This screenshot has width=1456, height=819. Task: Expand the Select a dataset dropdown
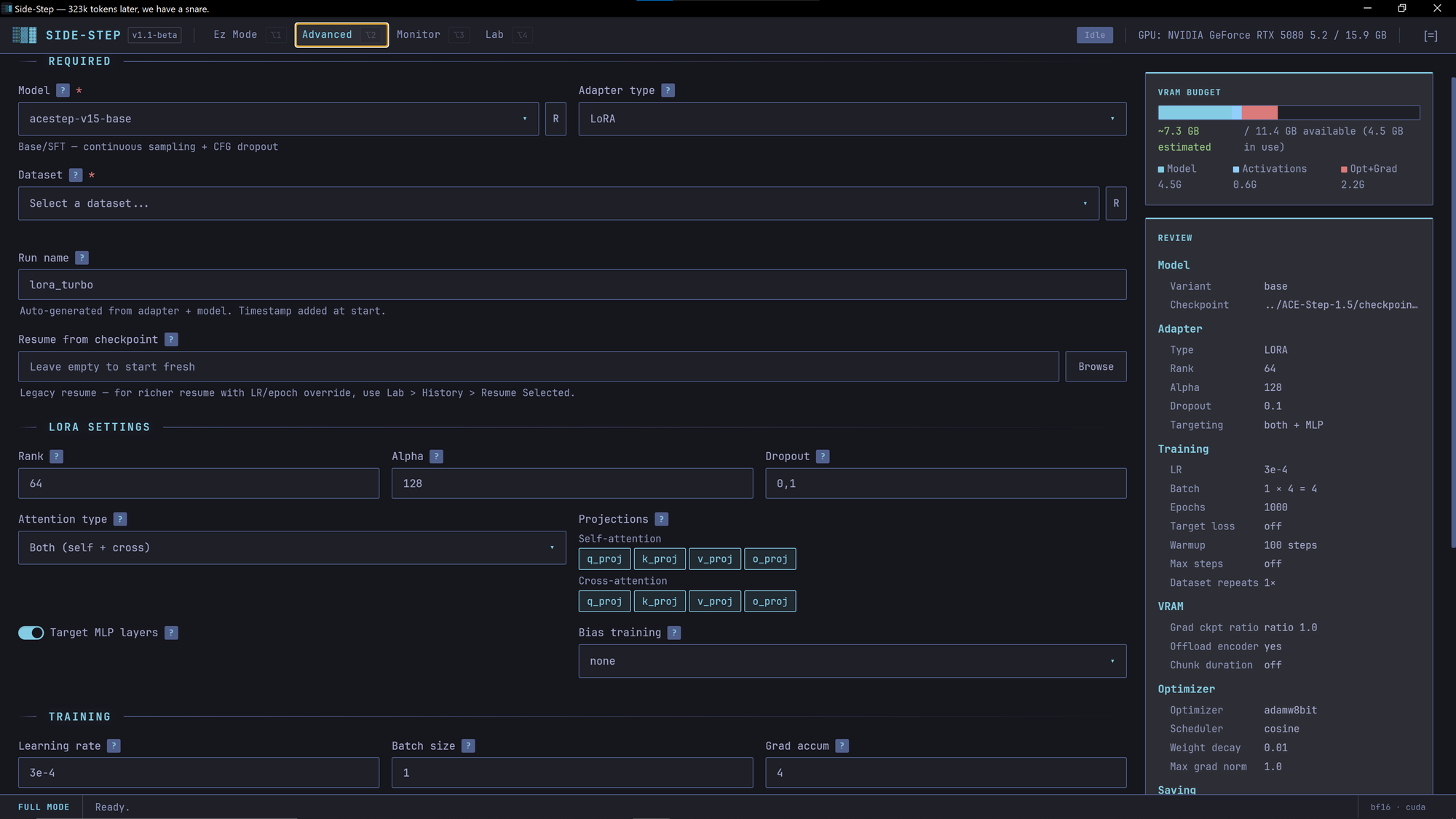click(x=558, y=204)
